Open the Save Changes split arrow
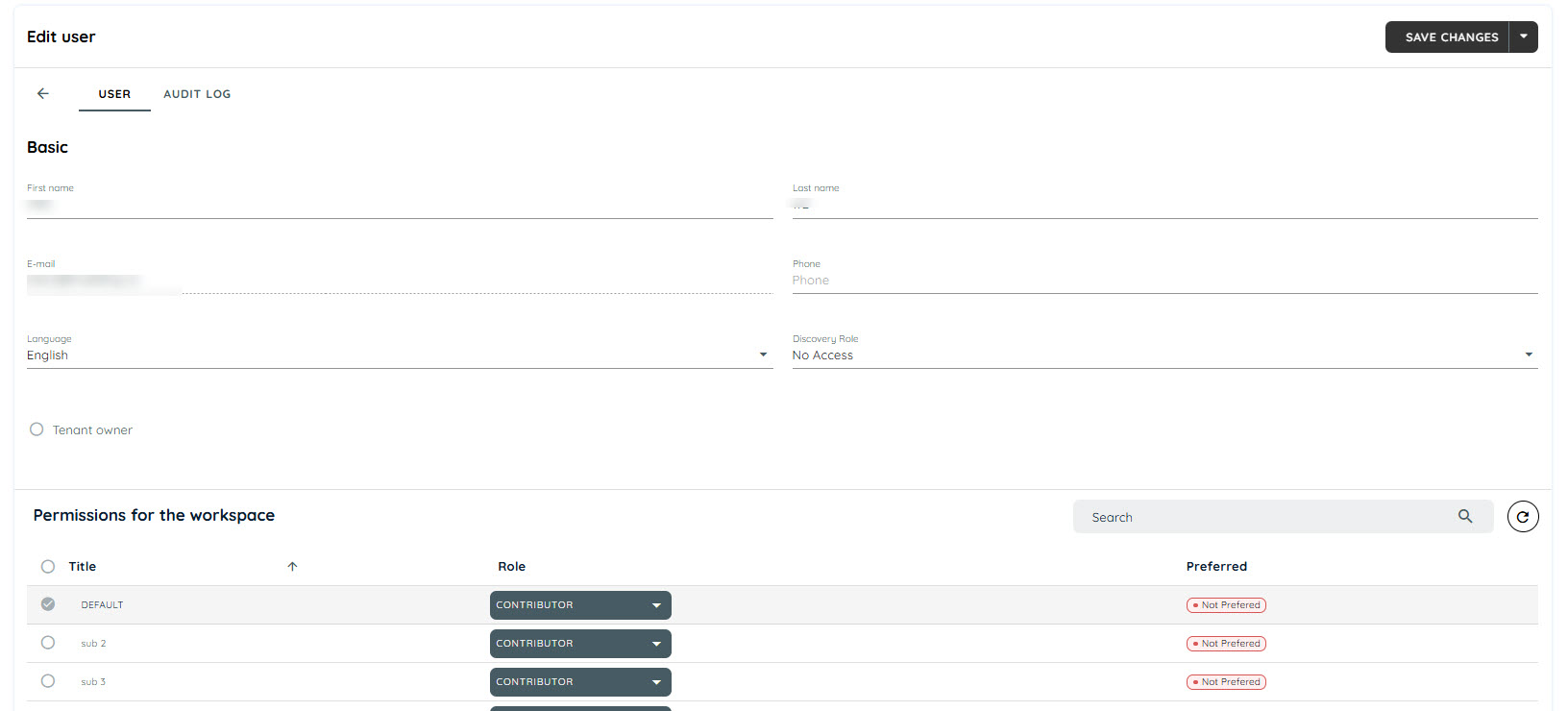 (x=1524, y=37)
